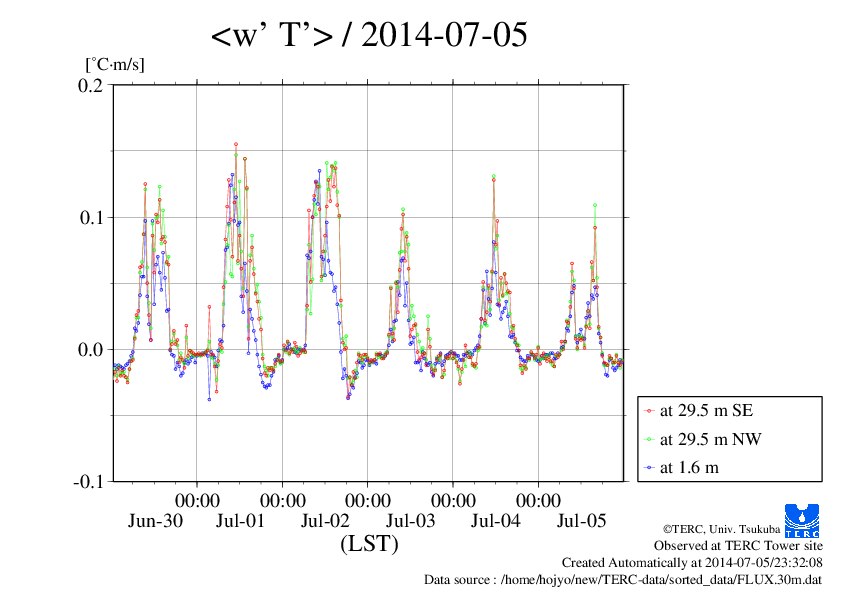842x595 pixels.
Task: Click the Jul-03 date label
Action: tap(410, 520)
